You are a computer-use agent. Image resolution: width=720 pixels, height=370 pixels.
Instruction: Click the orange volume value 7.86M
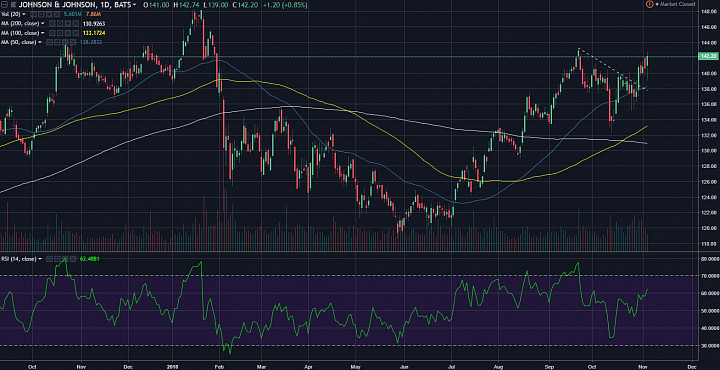(93, 14)
